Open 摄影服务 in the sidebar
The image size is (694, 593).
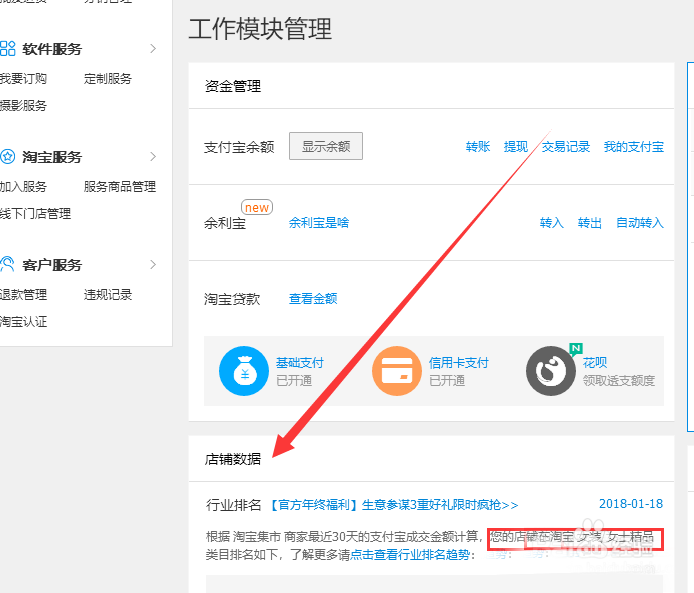tap(23, 106)
